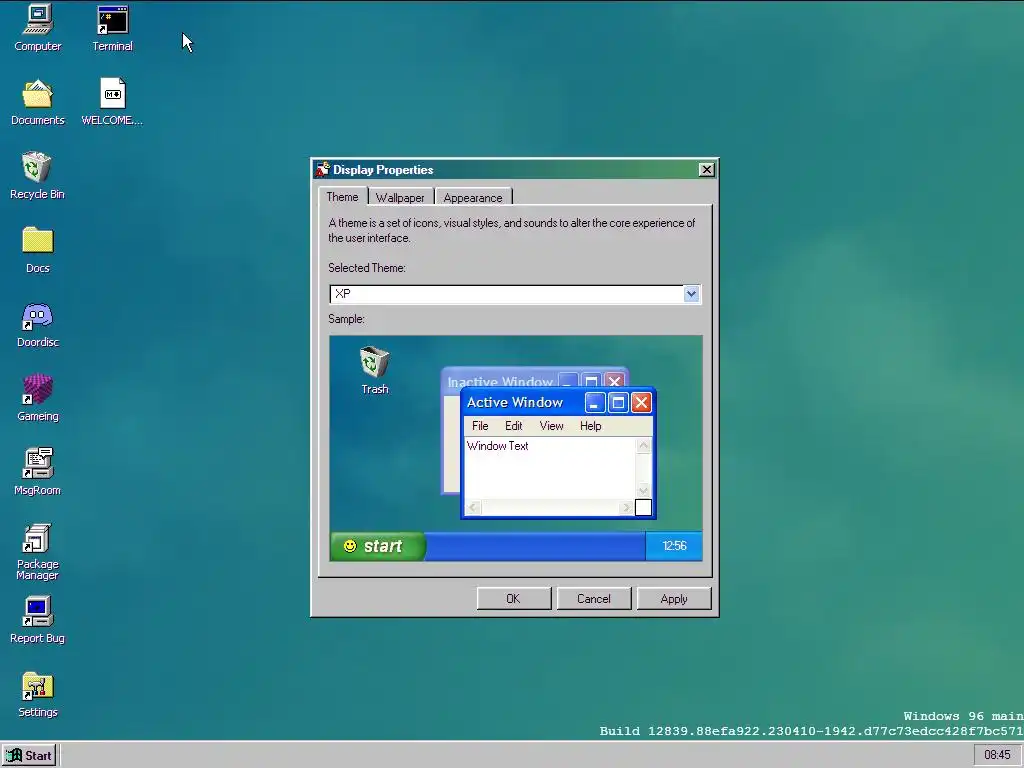Click the Display Properties title bar icon

point(322,169)
